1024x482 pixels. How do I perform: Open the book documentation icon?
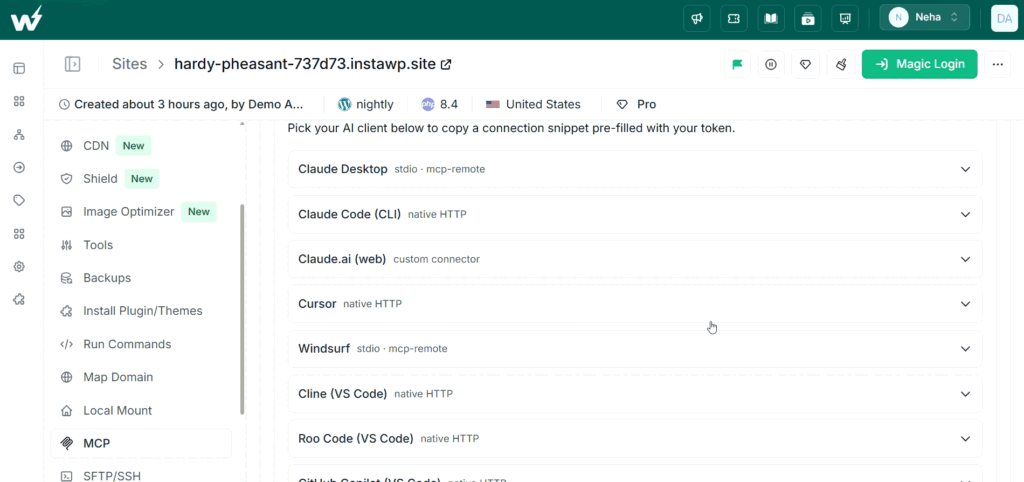(x=771, y=18)
